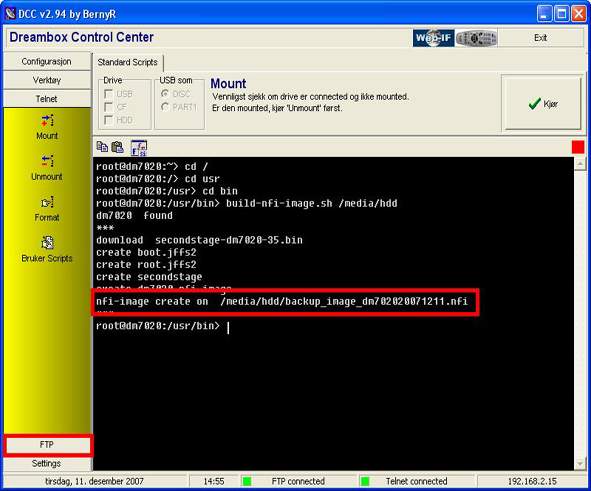
Task: Click the Kjør run button
Action: coord(543,103)
